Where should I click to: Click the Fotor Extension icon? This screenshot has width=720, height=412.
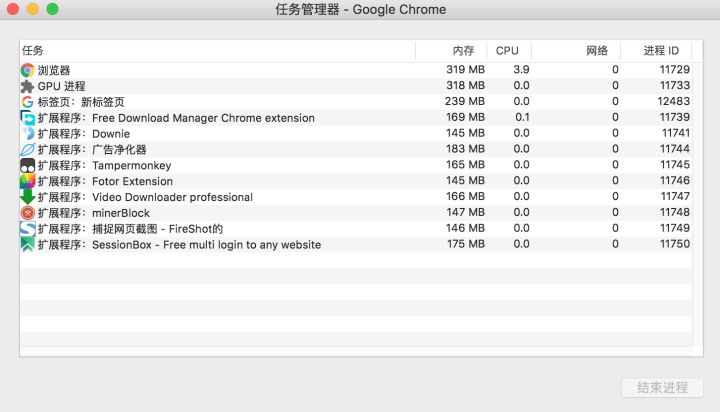coord(28,181)
